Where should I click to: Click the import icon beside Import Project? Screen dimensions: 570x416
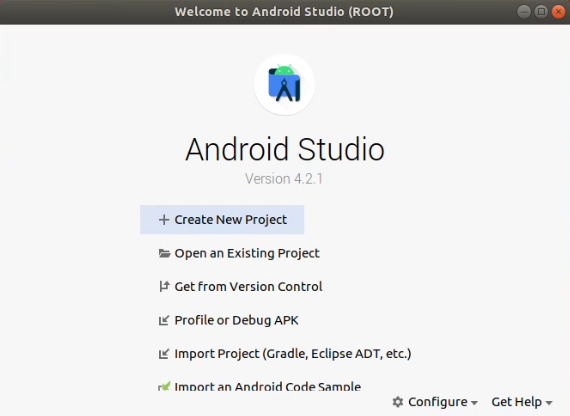tap(164, 354)
